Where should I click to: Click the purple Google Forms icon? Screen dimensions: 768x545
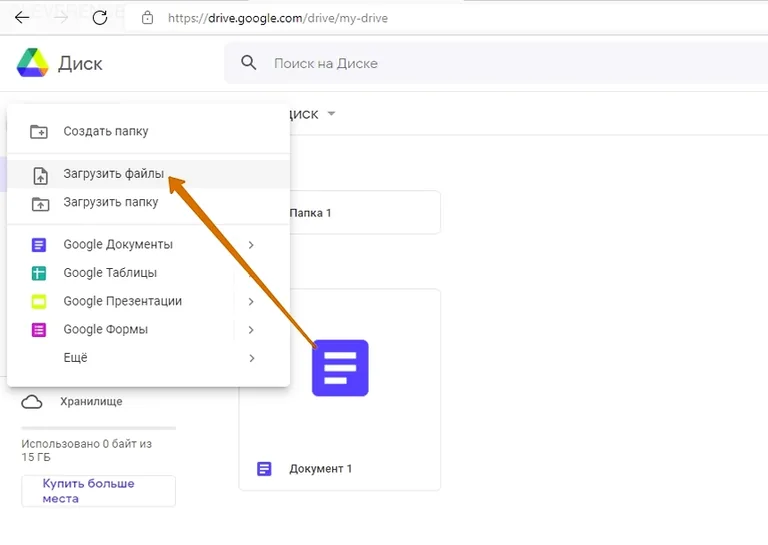[x=39, y=330]
